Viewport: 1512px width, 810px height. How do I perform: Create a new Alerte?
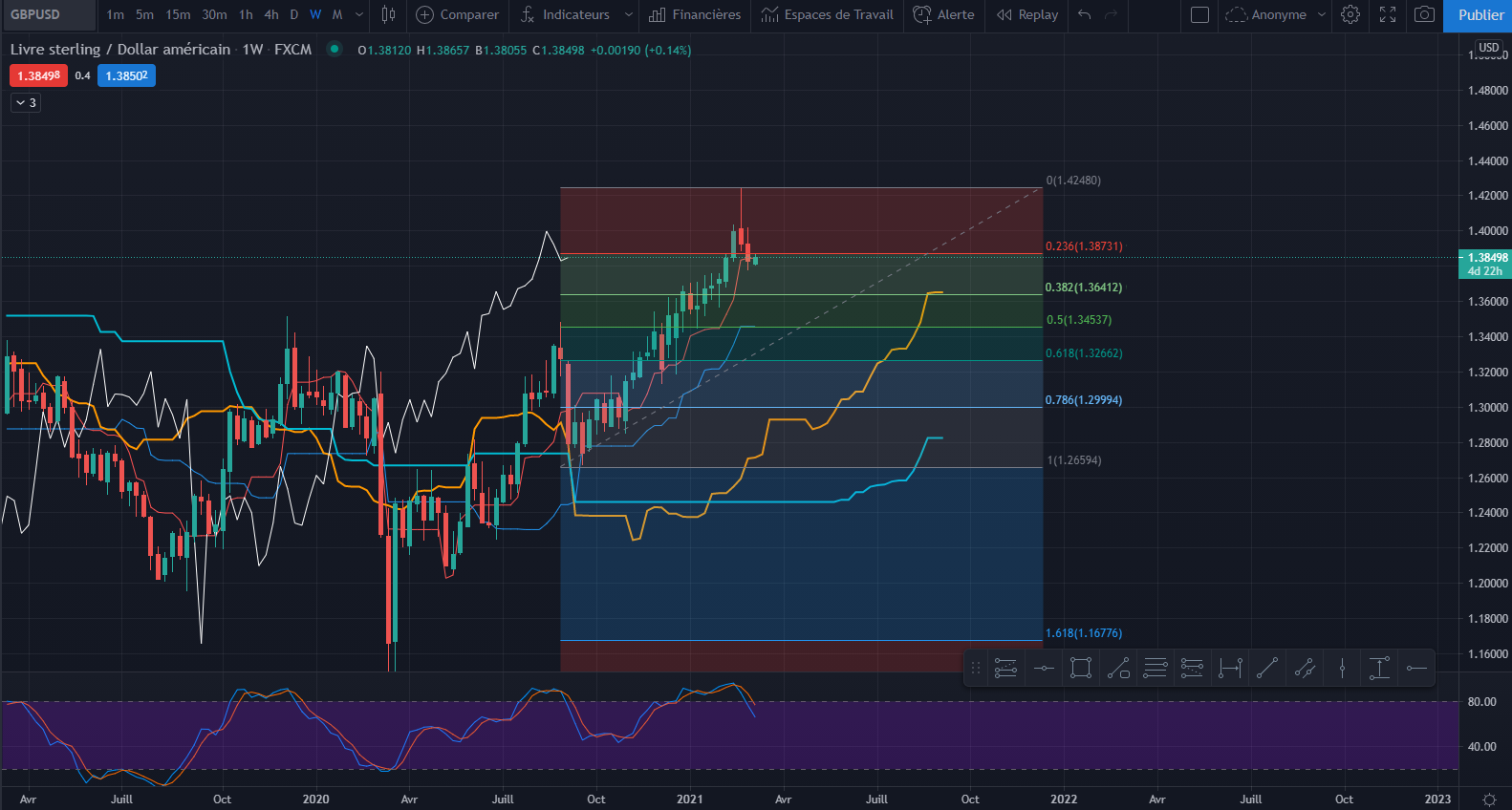943,14
